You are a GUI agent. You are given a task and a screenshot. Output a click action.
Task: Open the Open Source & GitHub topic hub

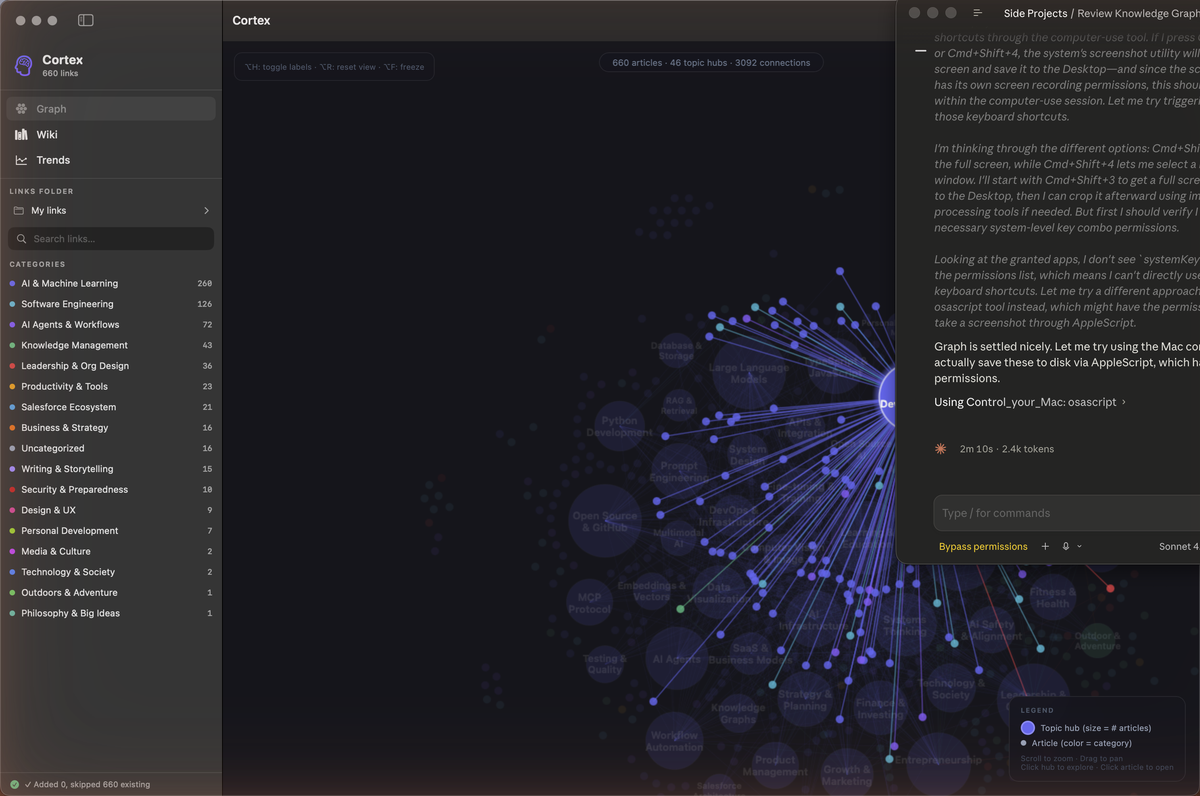click(x=604, y=521)
